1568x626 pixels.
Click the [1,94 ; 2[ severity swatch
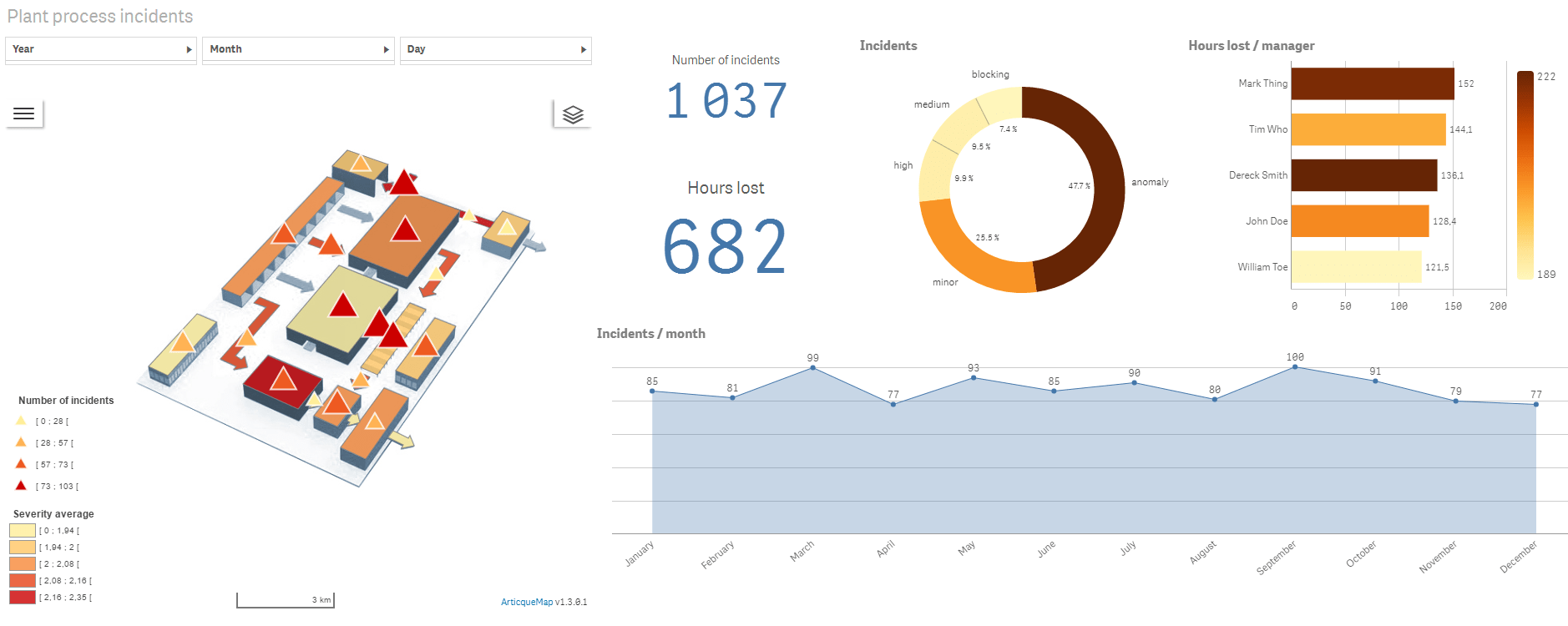point(23,547)
